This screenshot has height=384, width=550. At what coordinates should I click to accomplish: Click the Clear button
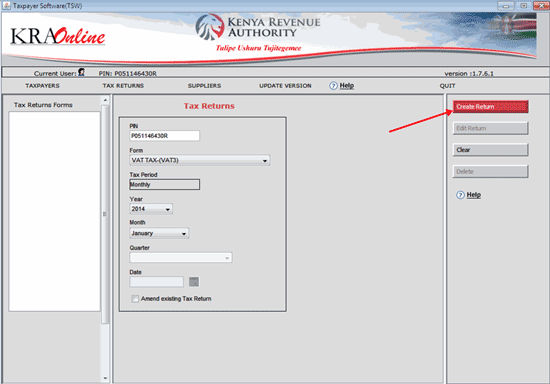click(490, 150)
